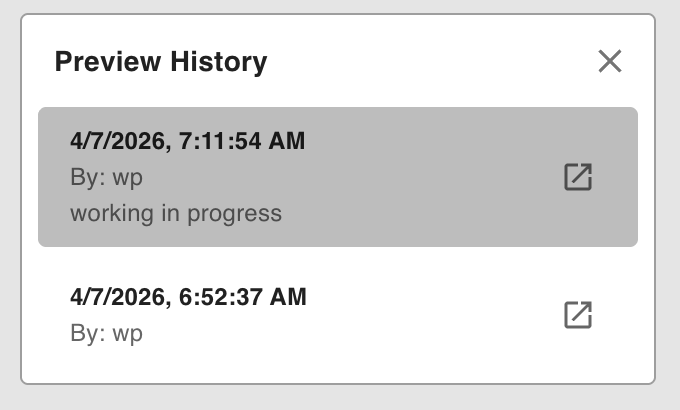Click the '4/7/2026, 6:52:37 AM' timestamp

tap(188, 297)
